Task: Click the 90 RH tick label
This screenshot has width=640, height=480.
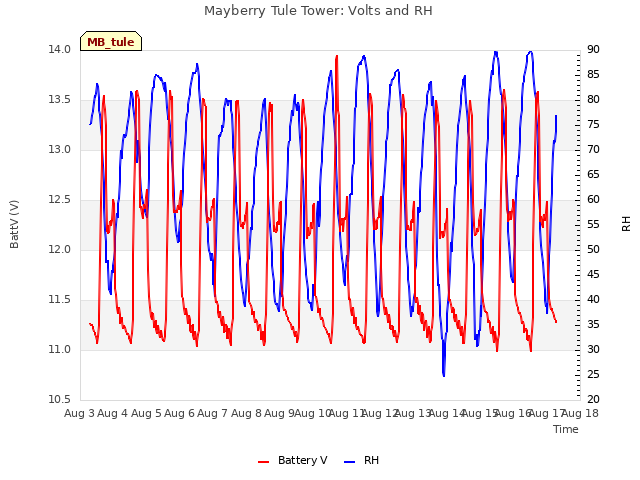Action: 593,50
